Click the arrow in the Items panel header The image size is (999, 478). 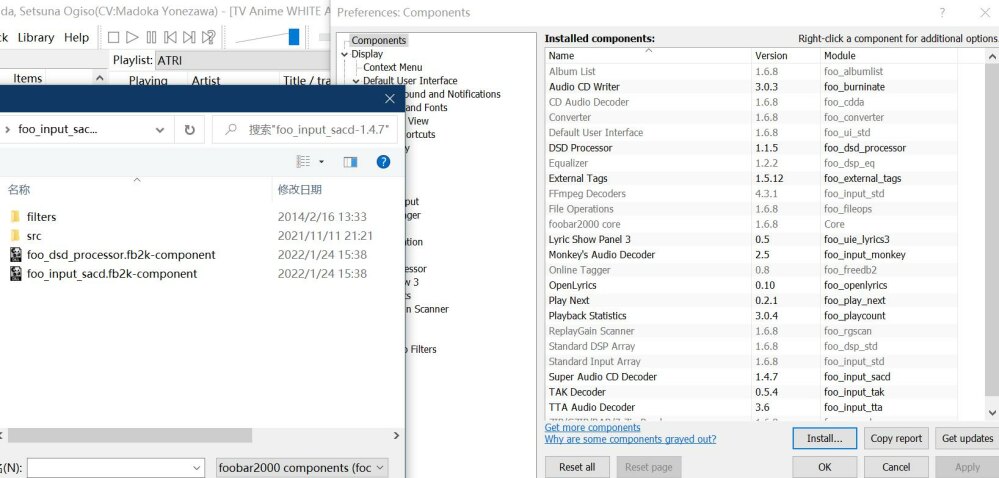(99, 78)
